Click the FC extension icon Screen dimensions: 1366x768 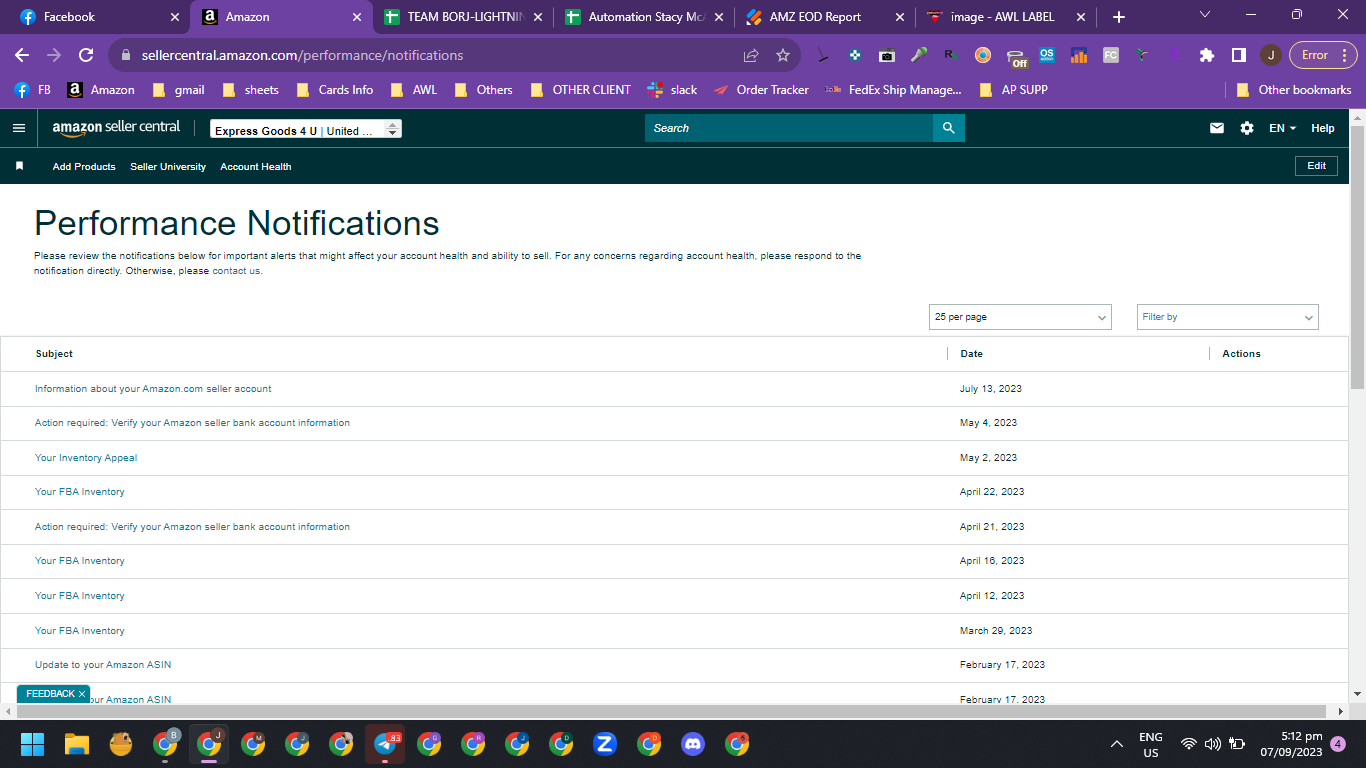pos(1111,55)
